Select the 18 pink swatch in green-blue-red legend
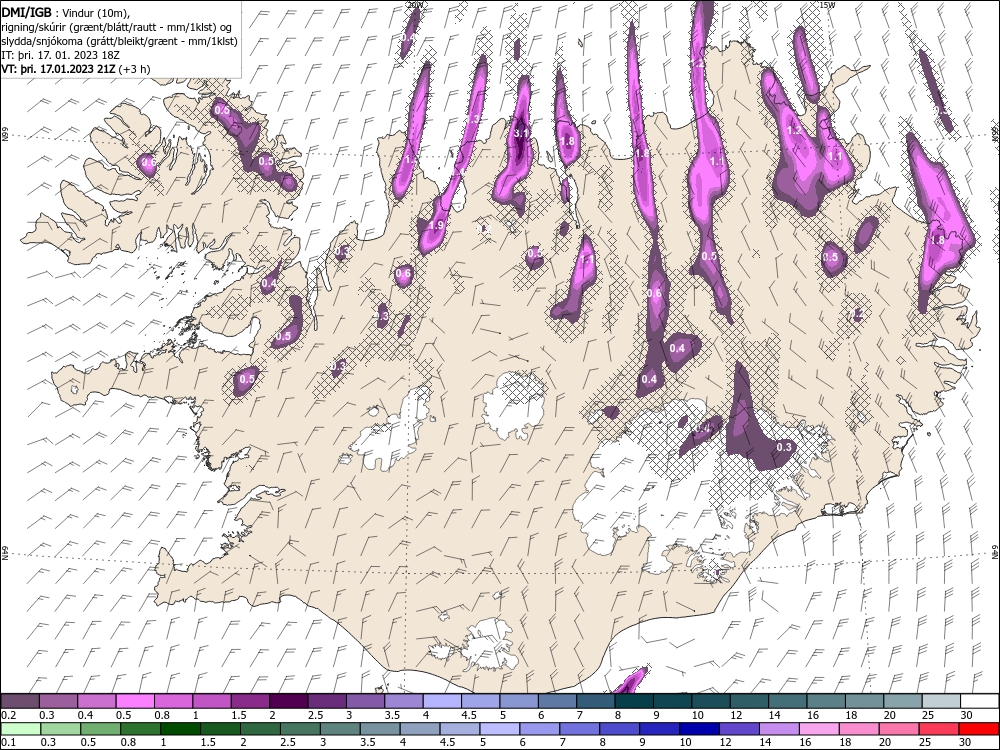The height and width of the screenshot is (750, 1000). coord(859,729)
